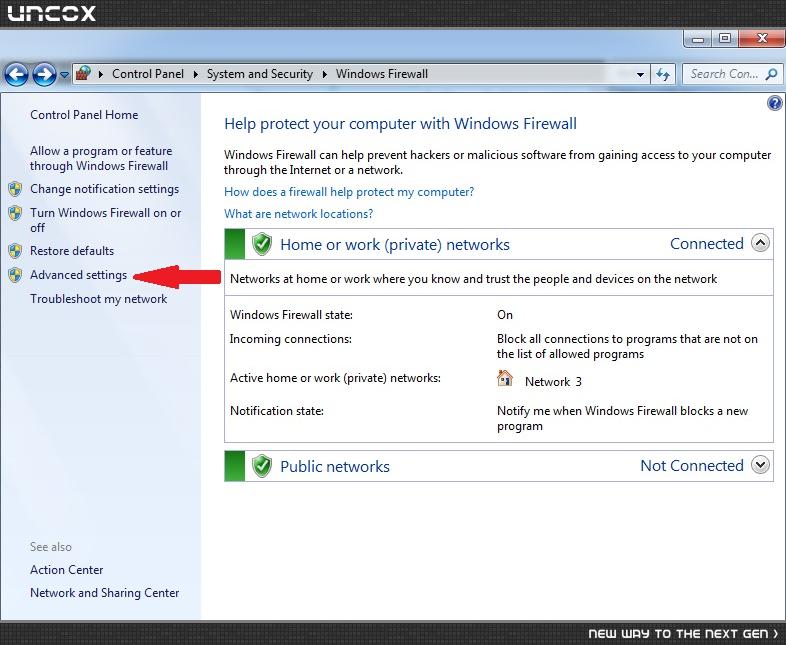786x645 pixels.
Task: Go back with the blue back arrow
Action: (x=17, y=75)
